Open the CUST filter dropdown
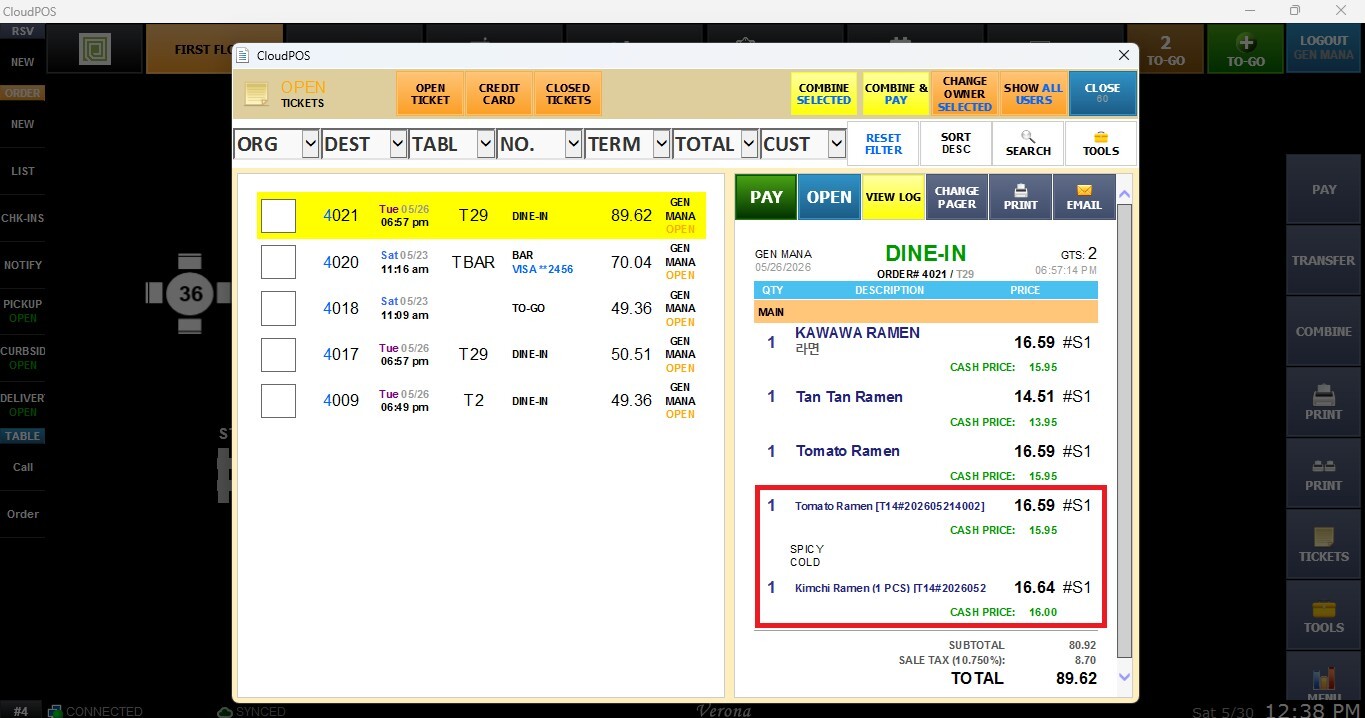This screenshot has width=1365, height=718. (837, 144)
